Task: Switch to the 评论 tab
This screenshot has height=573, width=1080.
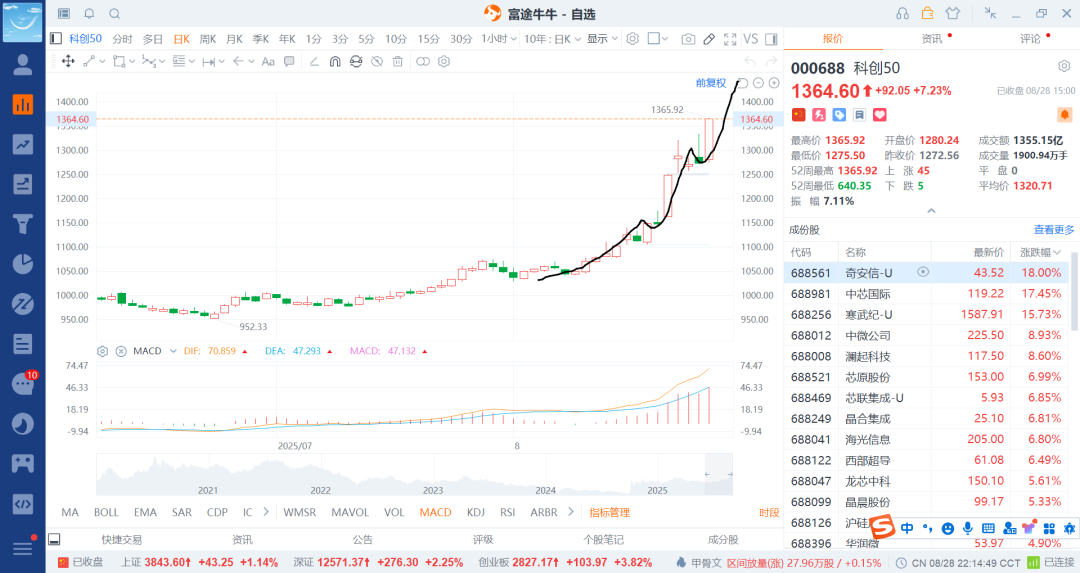Action: point(1030,39)
